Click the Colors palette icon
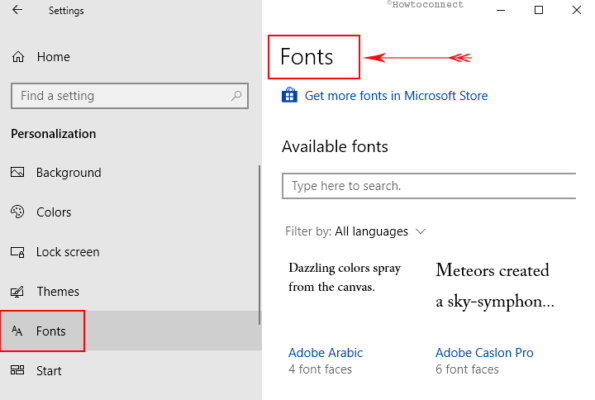The height and width of the screenshot is (400, 595). pos(17,212)
